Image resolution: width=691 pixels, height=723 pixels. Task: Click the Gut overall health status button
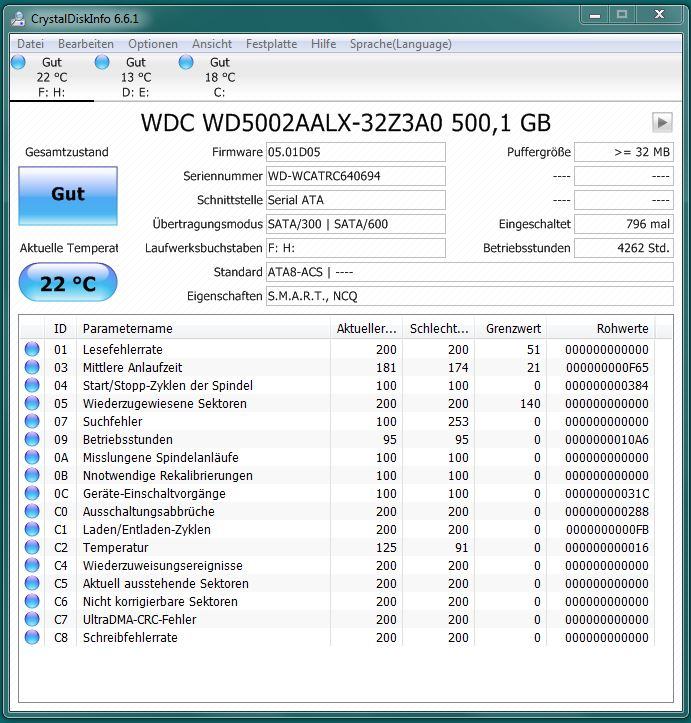(68, 196)
